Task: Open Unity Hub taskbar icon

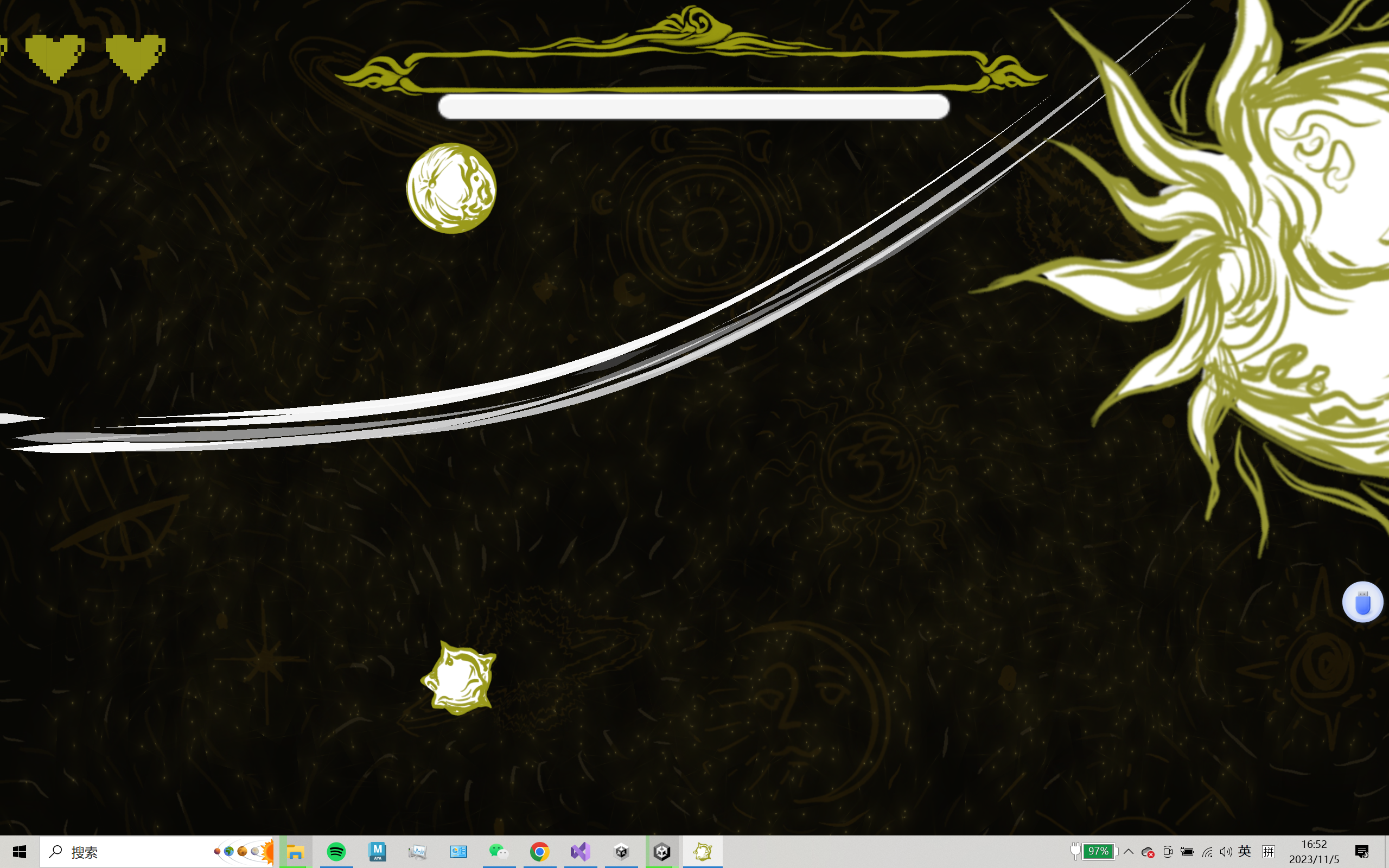Action: [x=621, y=852]
